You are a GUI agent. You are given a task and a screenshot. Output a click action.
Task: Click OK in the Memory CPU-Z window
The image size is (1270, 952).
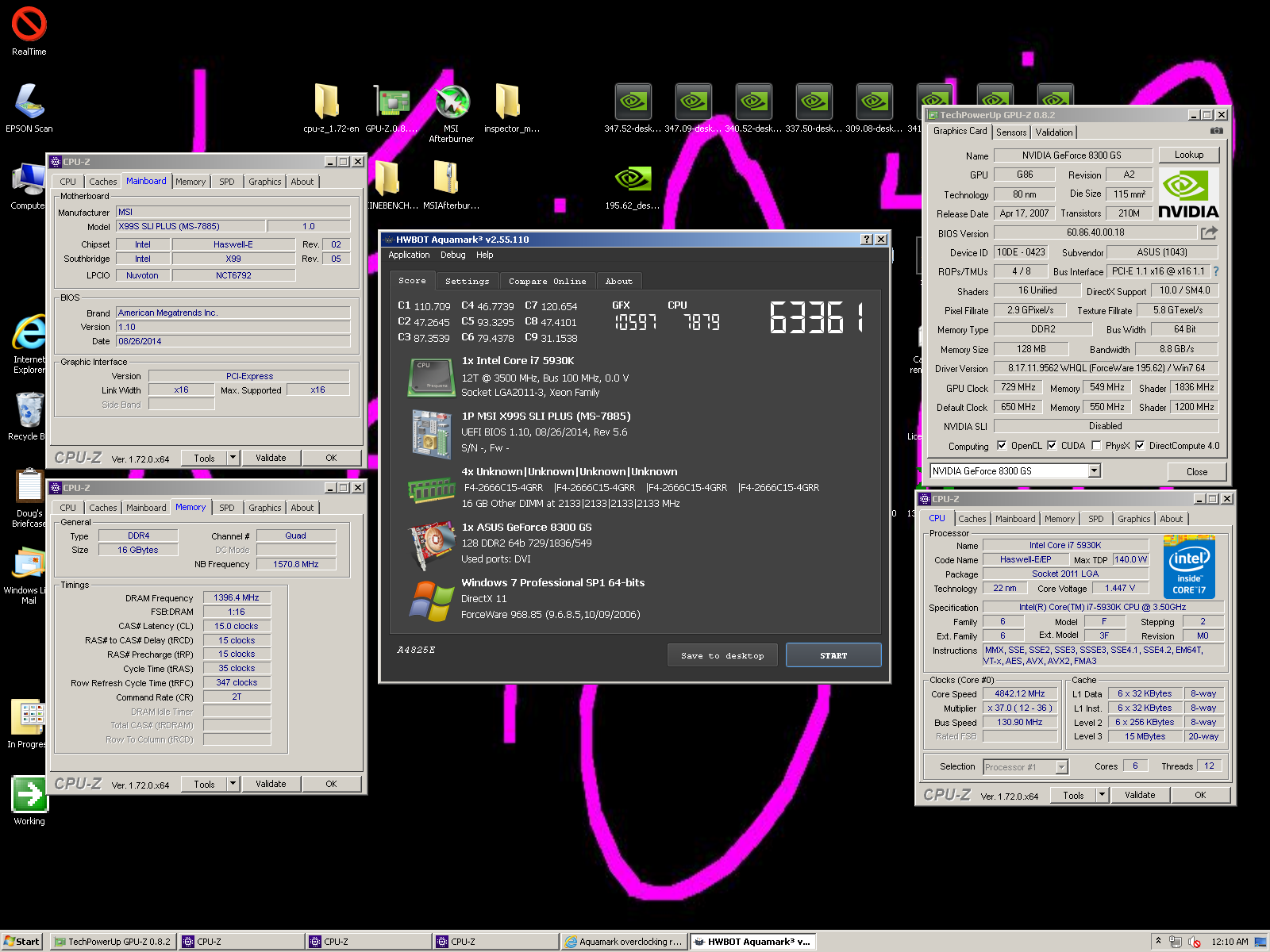331,784
